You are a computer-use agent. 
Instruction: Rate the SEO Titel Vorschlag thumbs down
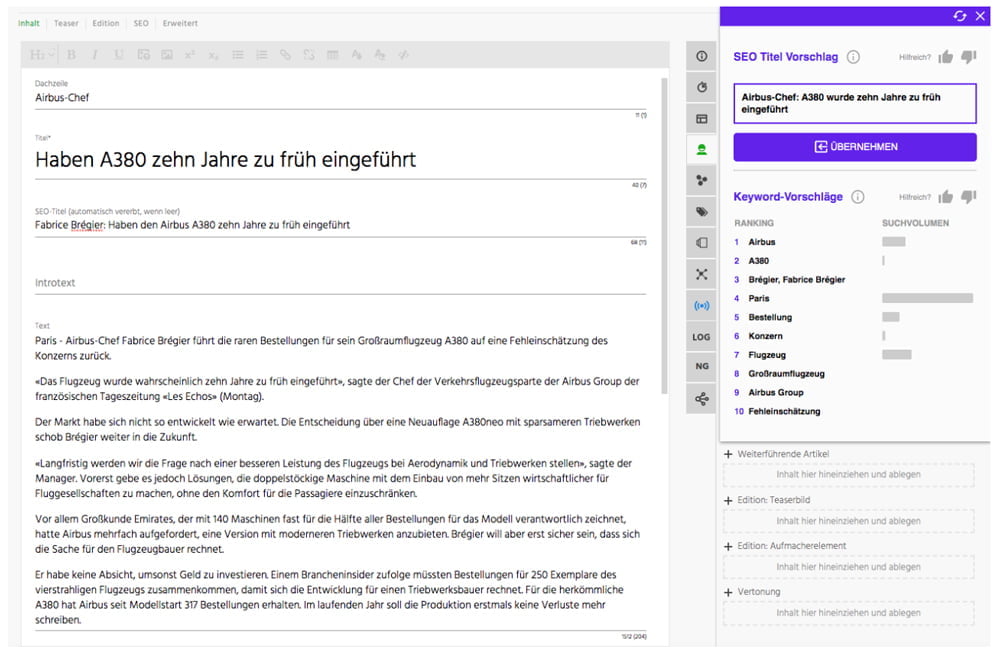coord(968,57)
